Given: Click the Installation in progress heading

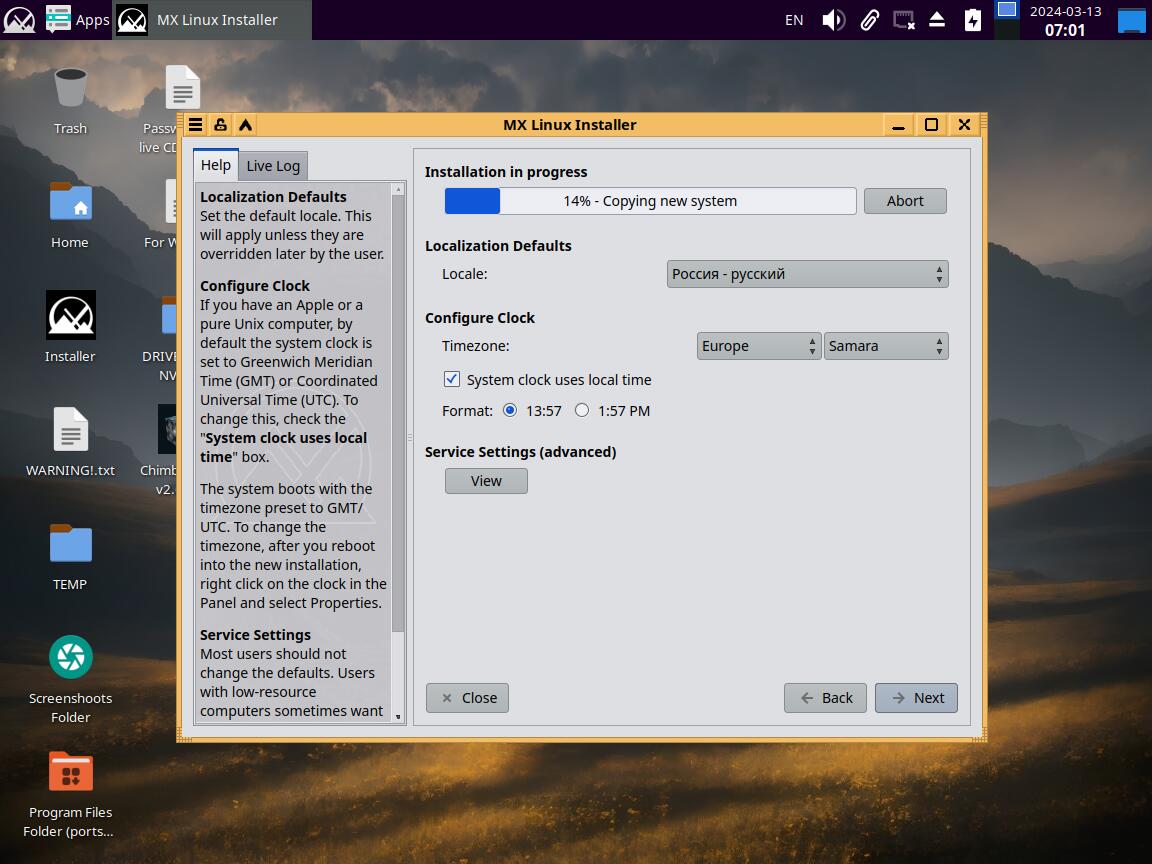Looking at the screenshot, I should tap(506, 172).
